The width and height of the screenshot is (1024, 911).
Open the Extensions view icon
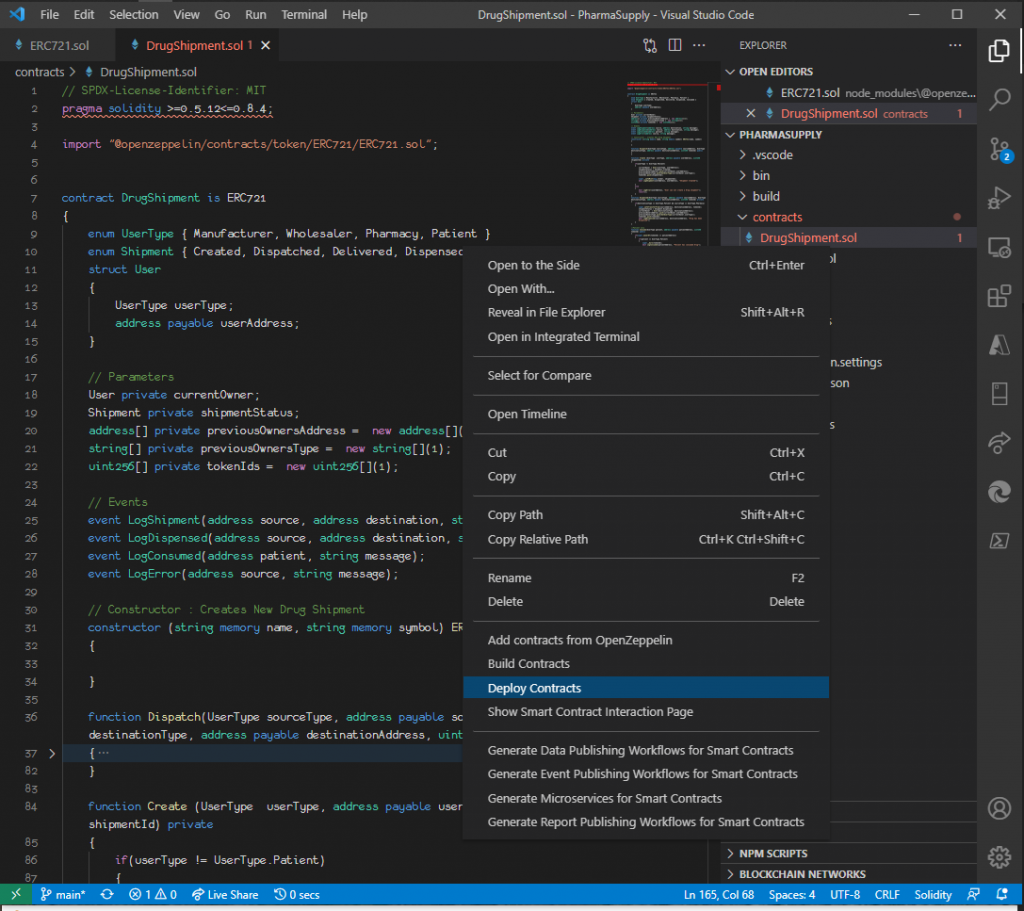point(999,296)
